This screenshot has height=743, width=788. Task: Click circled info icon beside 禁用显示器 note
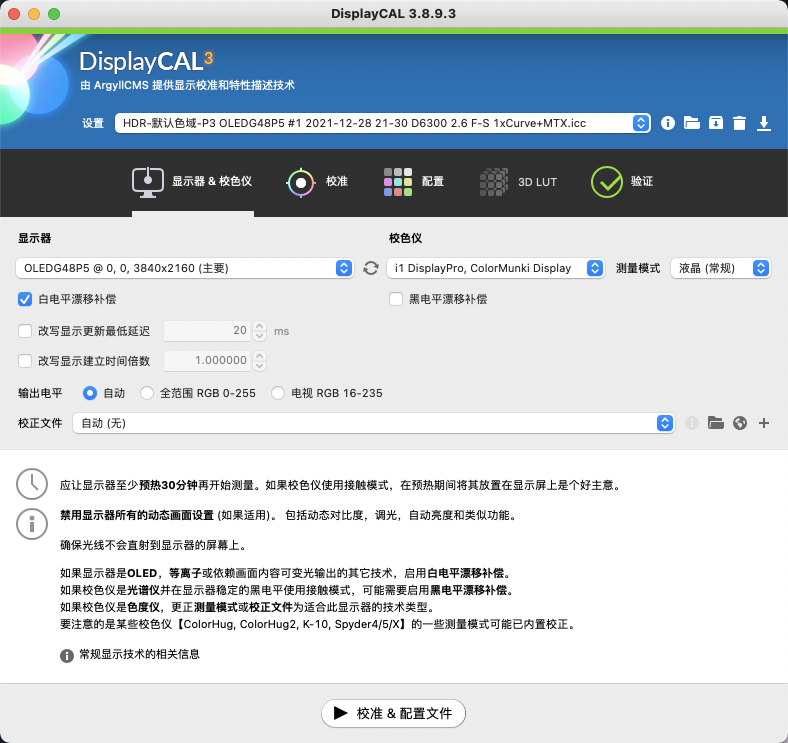(x=32, y=524)
